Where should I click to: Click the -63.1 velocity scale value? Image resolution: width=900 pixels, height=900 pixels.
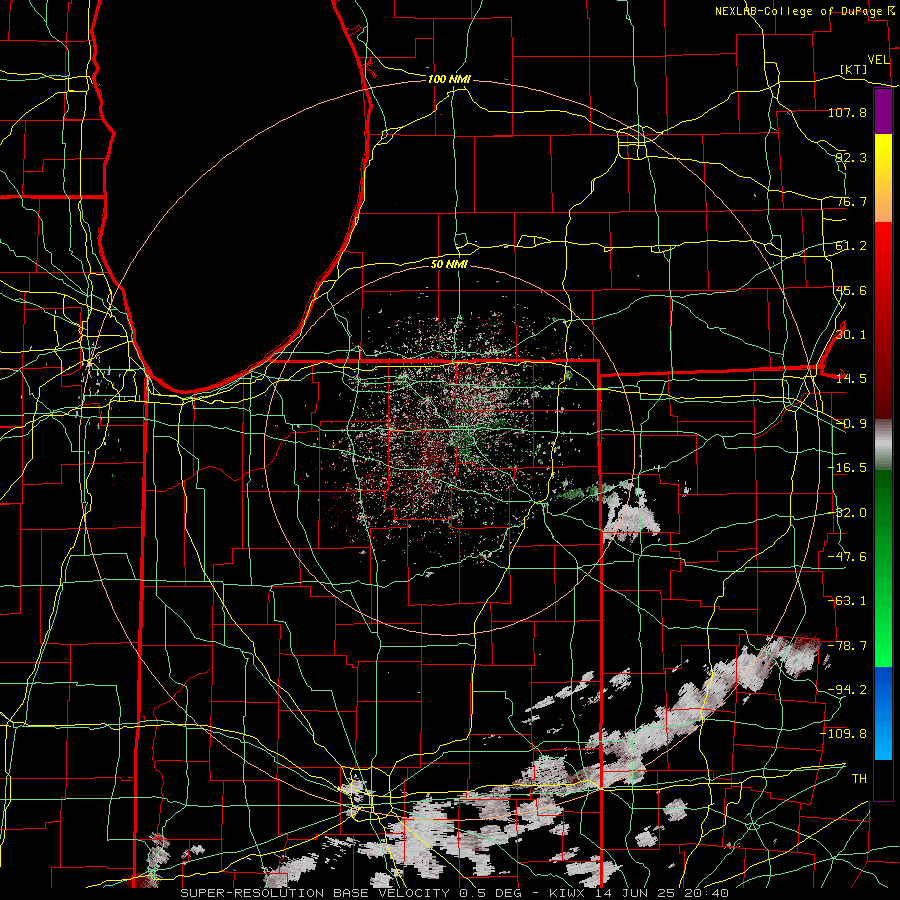[847, 601]
